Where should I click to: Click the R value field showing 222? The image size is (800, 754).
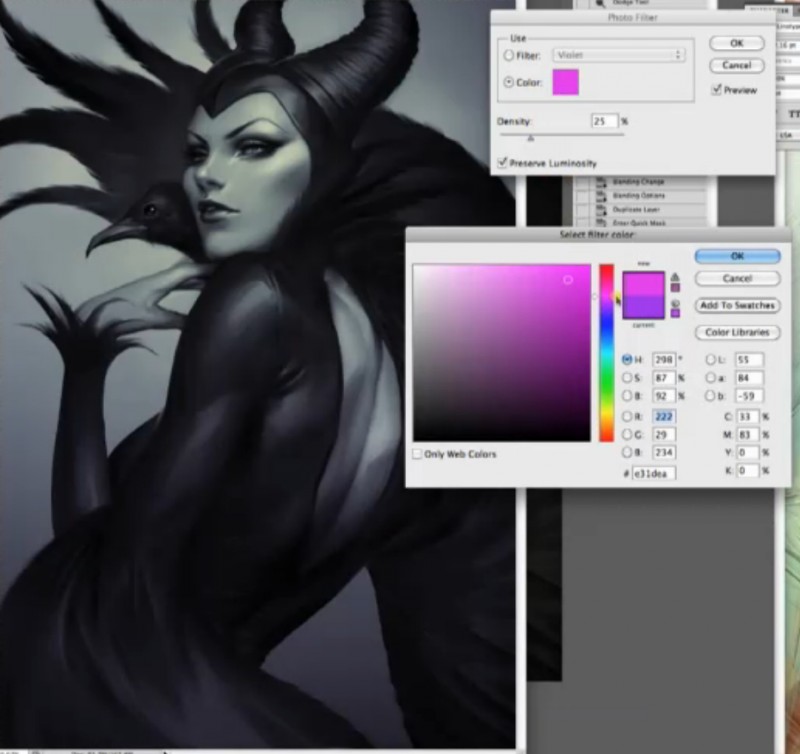tap(664, 416)
